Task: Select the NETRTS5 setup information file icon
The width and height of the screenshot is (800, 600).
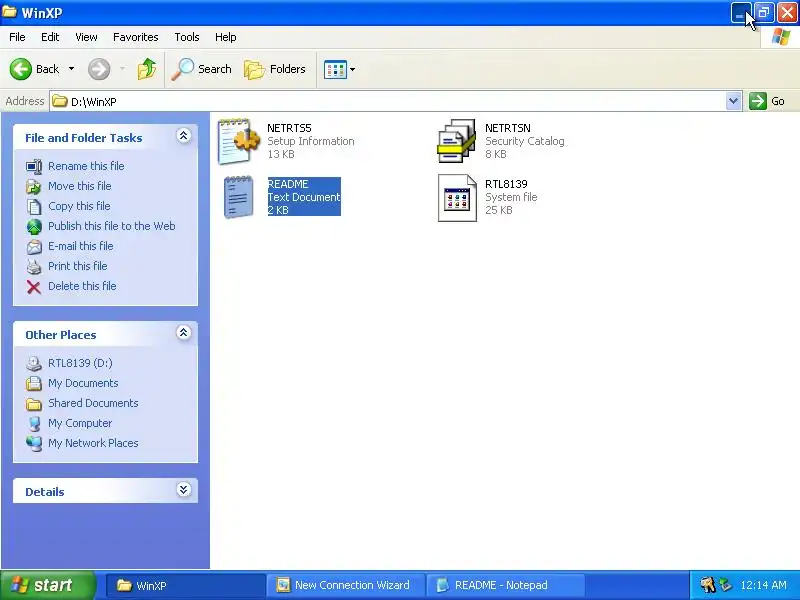Action: point(236,141)
